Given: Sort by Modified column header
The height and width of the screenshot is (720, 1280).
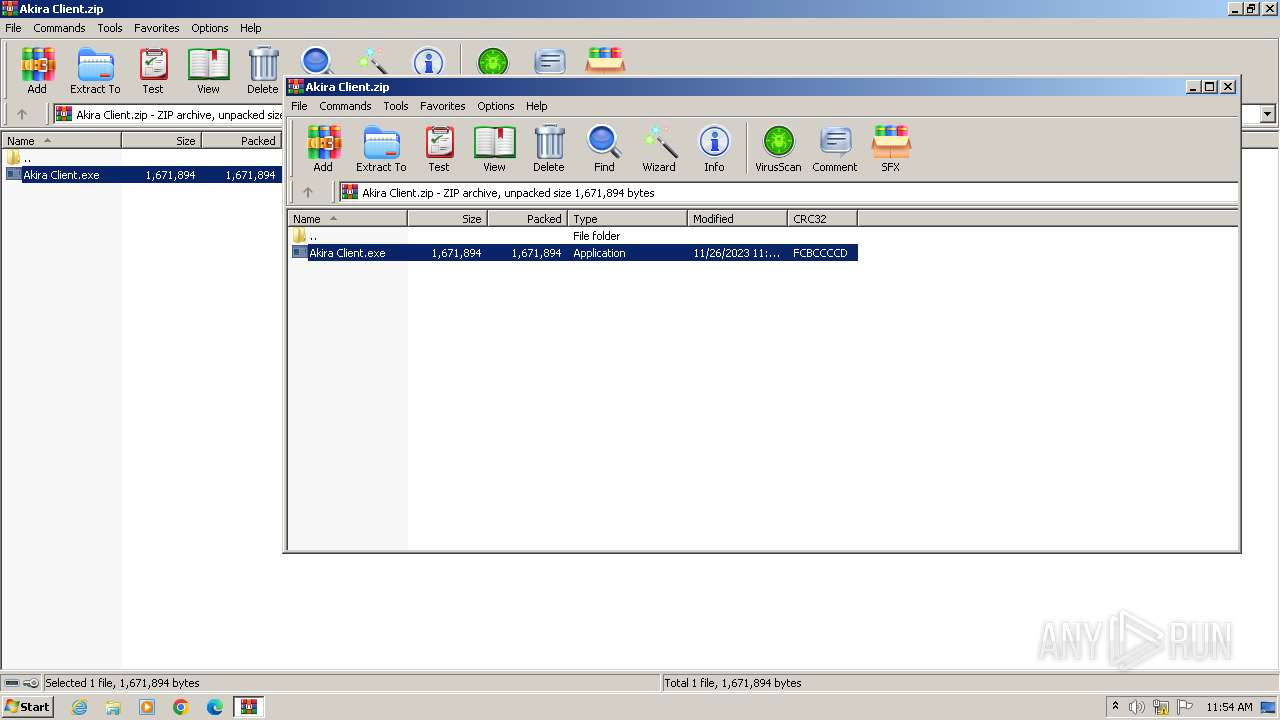Looking at the screenshot, I should [737, 218].
